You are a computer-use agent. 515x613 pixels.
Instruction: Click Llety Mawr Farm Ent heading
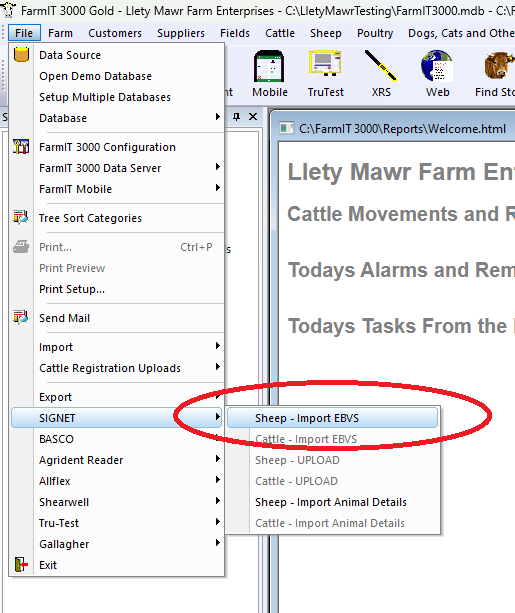coord(401,172)
